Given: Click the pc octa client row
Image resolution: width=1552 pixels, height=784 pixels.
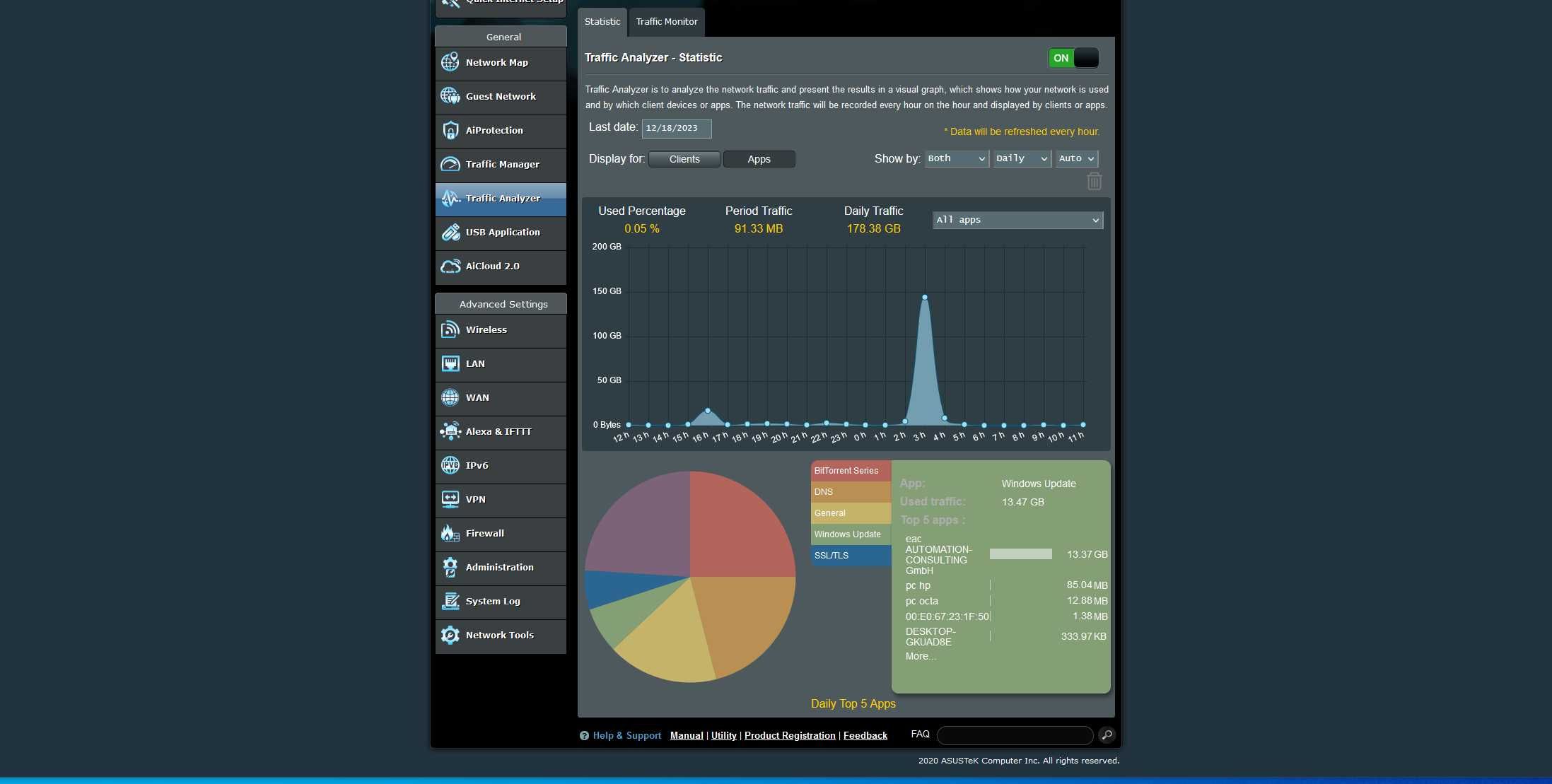Looking at the screenshot, I should point(1006,601).
